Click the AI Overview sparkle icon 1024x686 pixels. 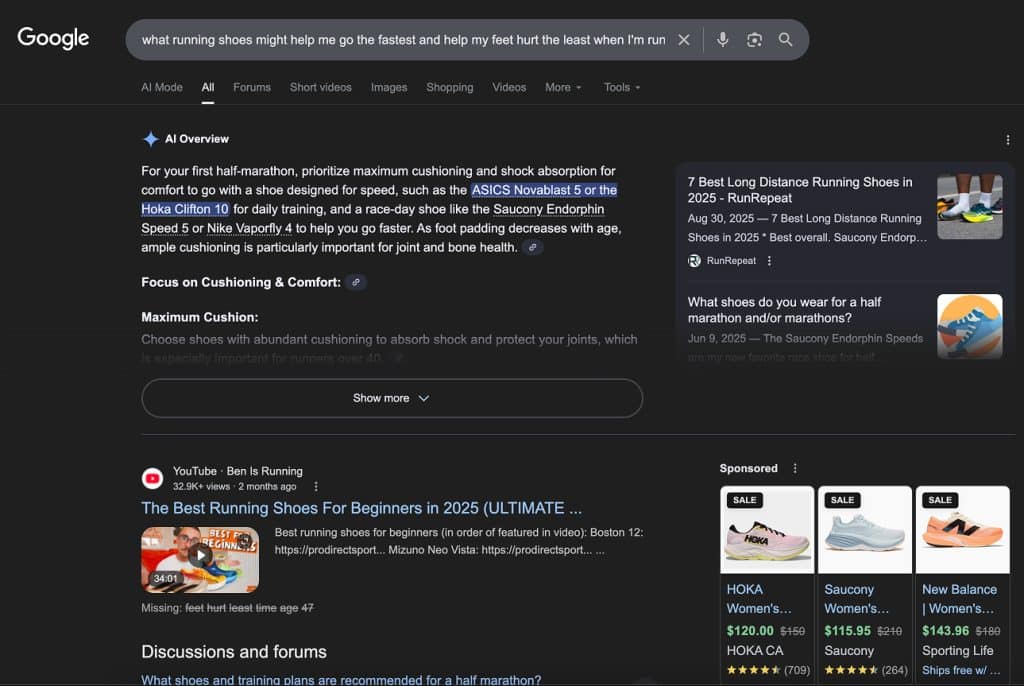click(151, 139)
